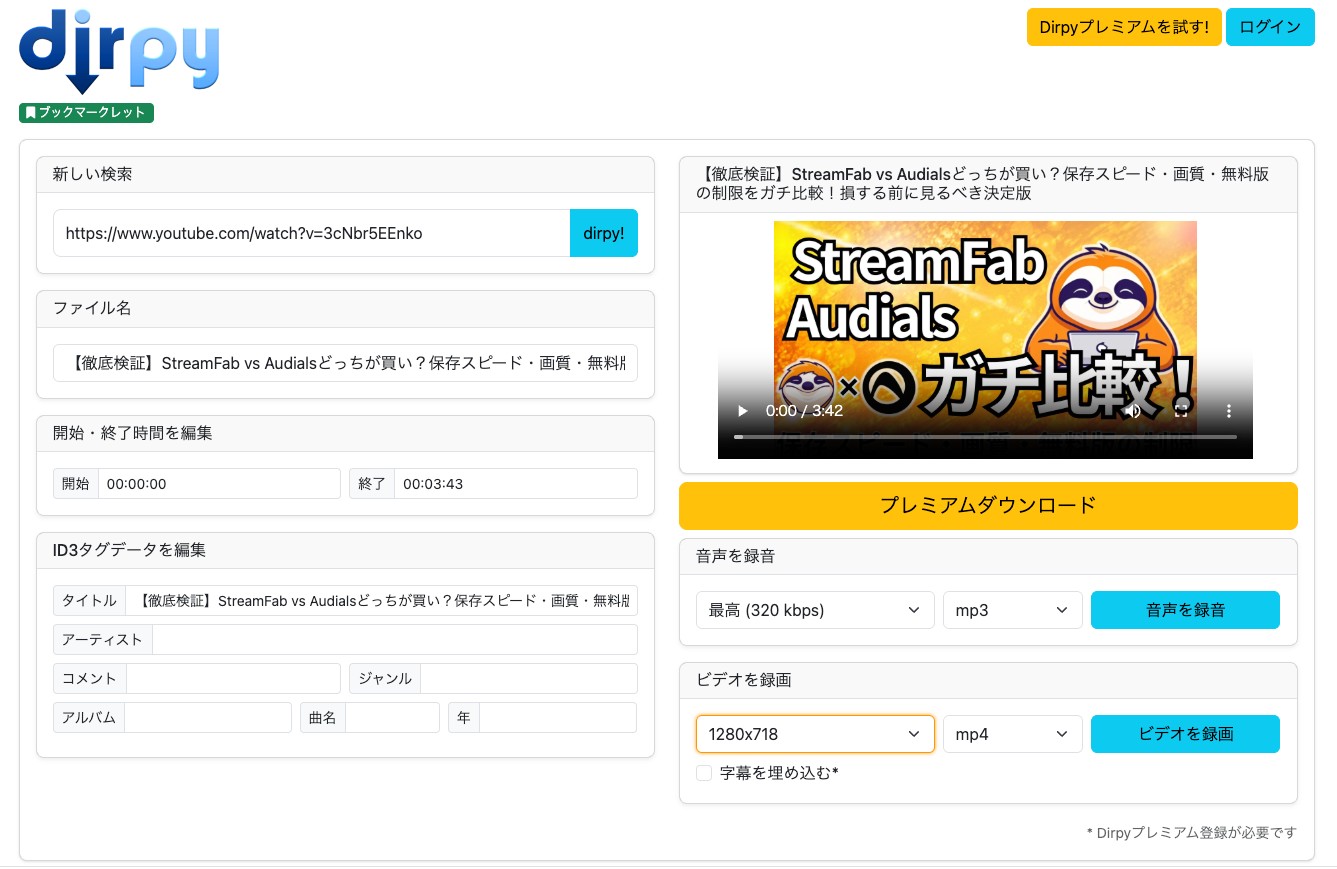
Task: Click the 新しい検索 panel heading
Action: coord(92,174)
